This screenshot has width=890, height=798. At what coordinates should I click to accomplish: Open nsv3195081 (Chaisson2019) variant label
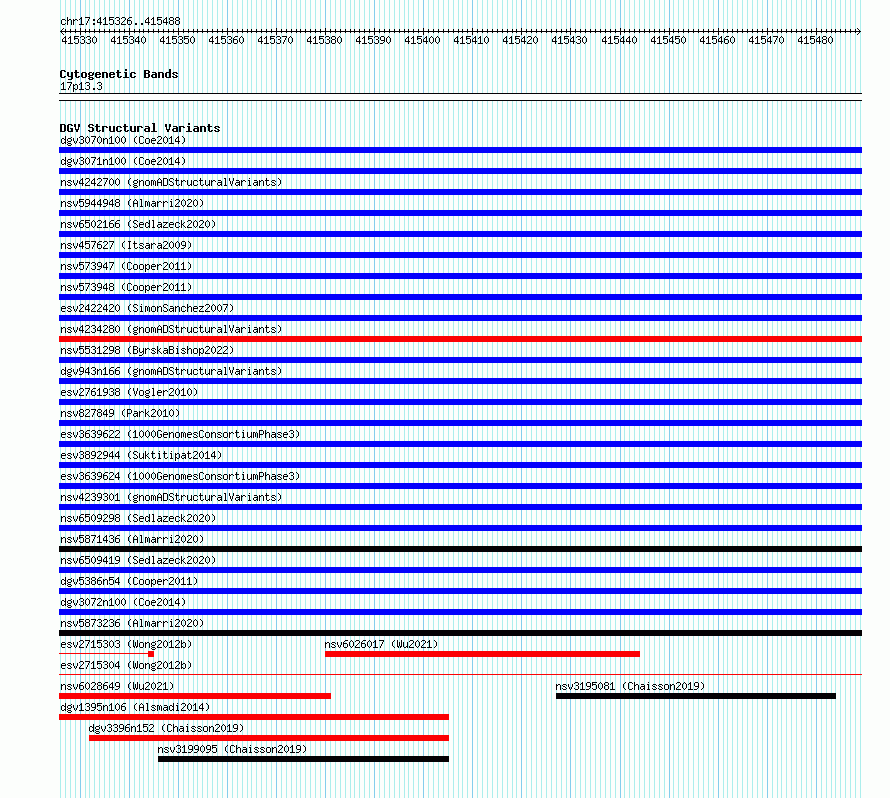coord(630,686)
